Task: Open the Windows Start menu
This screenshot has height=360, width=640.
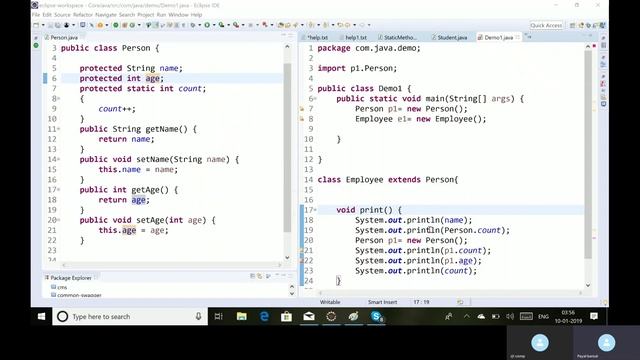Action: point(41,316)
